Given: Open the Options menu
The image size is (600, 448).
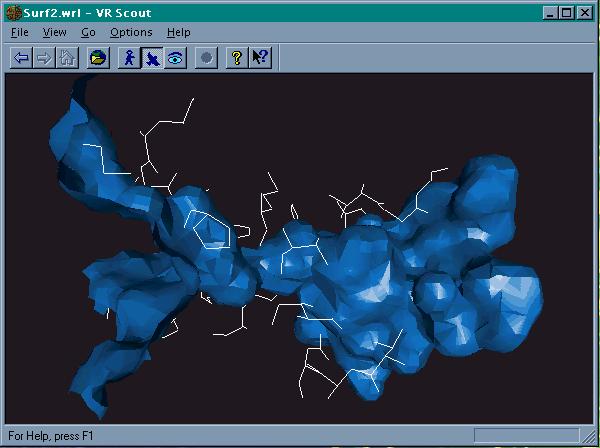Looking at the screenshot, I should pyautogui.click(x=131, y=33).
